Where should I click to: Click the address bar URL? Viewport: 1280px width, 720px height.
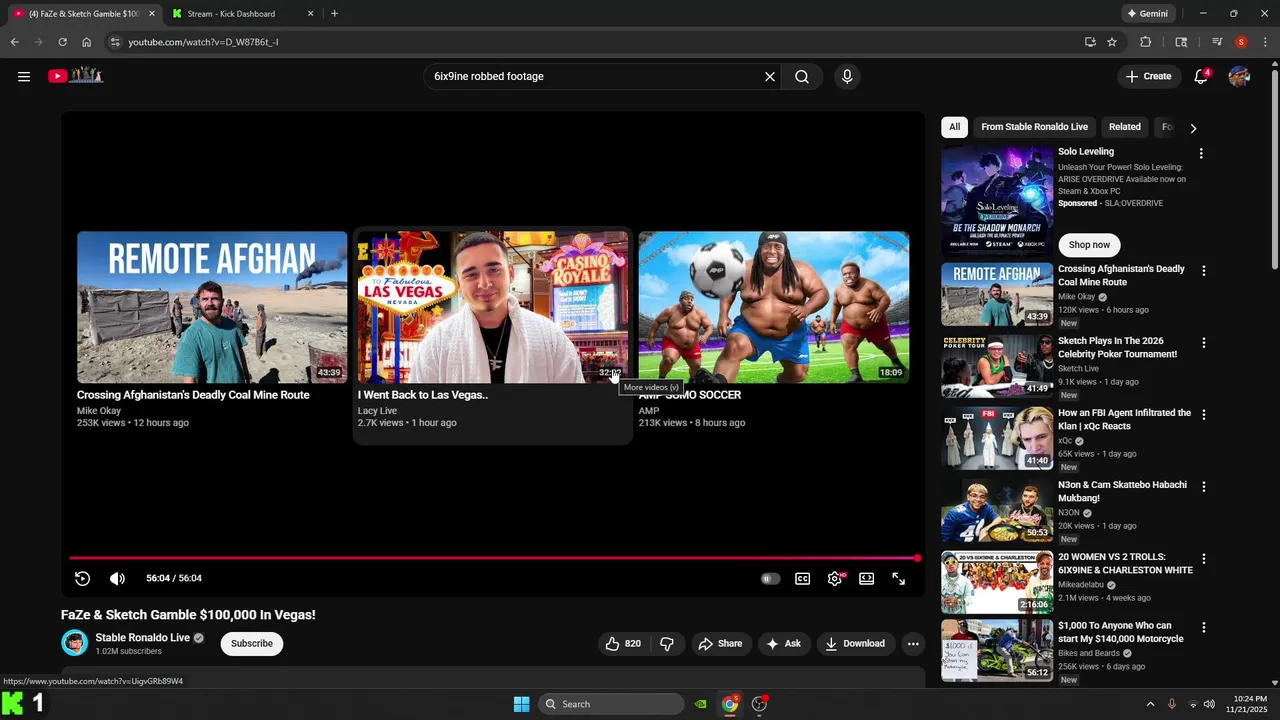203,42
